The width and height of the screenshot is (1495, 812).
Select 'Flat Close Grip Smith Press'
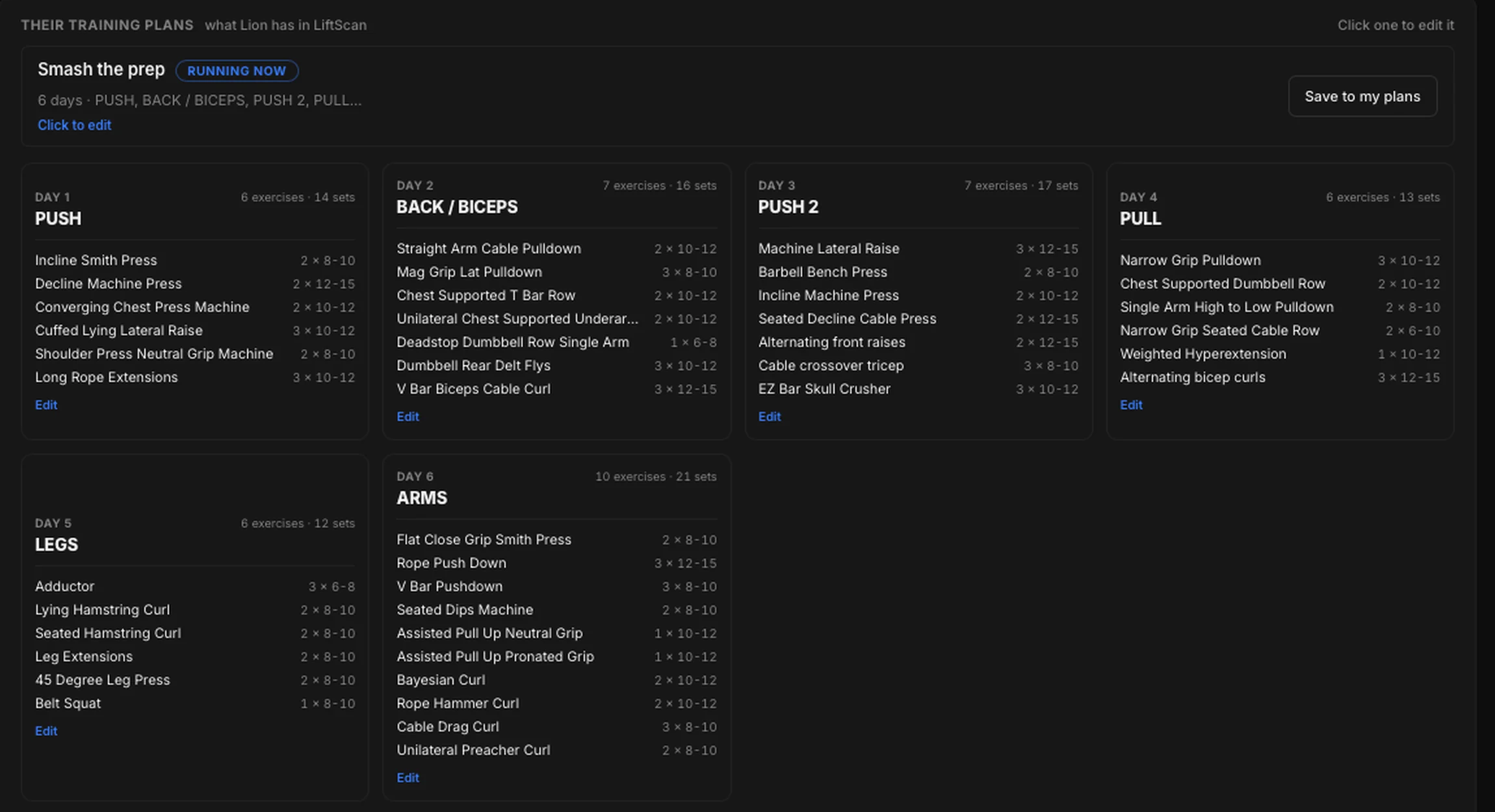coord(556,539)
